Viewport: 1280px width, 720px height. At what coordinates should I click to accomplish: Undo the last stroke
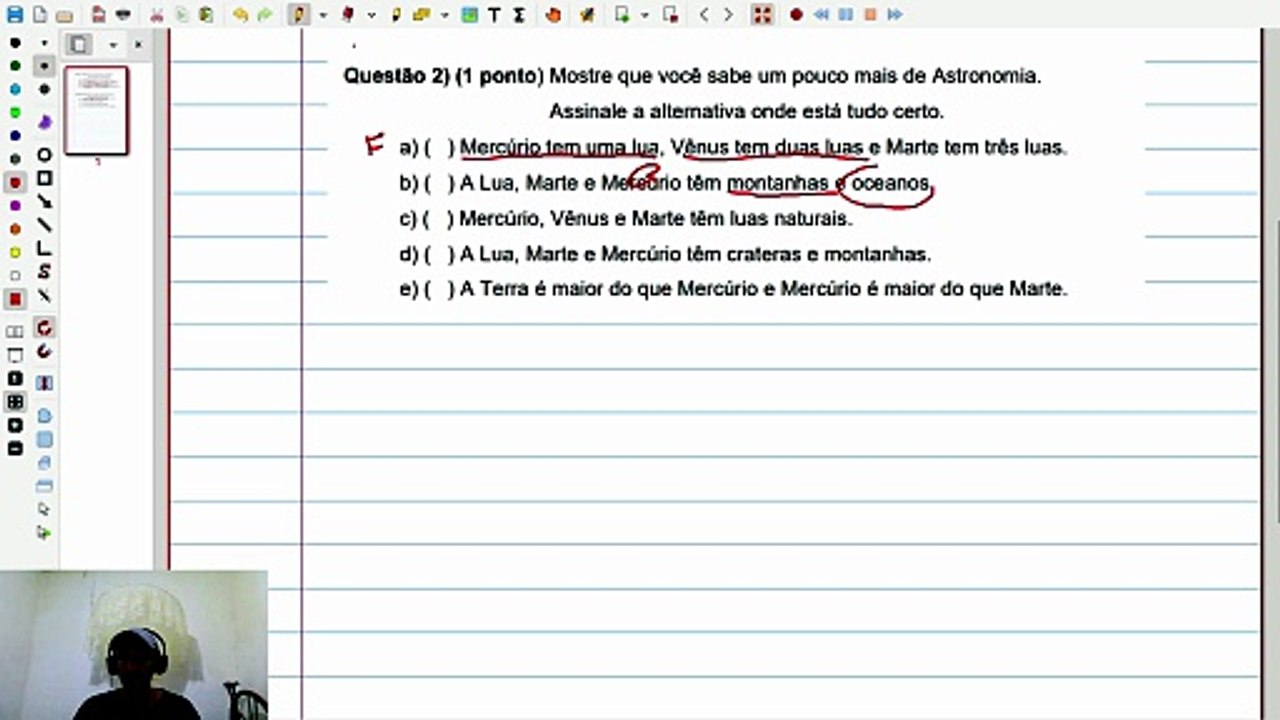[240, 15]
